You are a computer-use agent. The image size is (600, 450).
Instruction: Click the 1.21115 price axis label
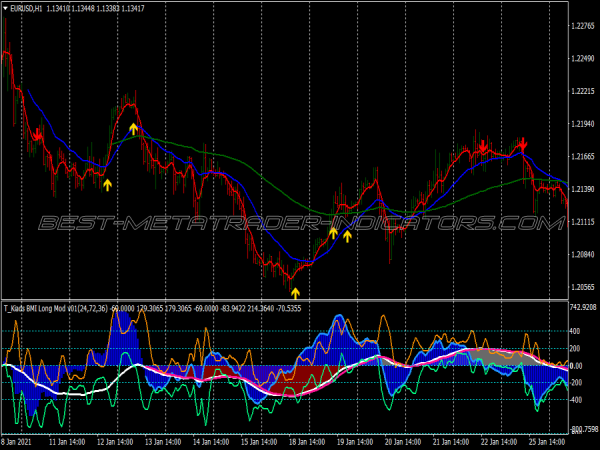[x=583, y=222]
